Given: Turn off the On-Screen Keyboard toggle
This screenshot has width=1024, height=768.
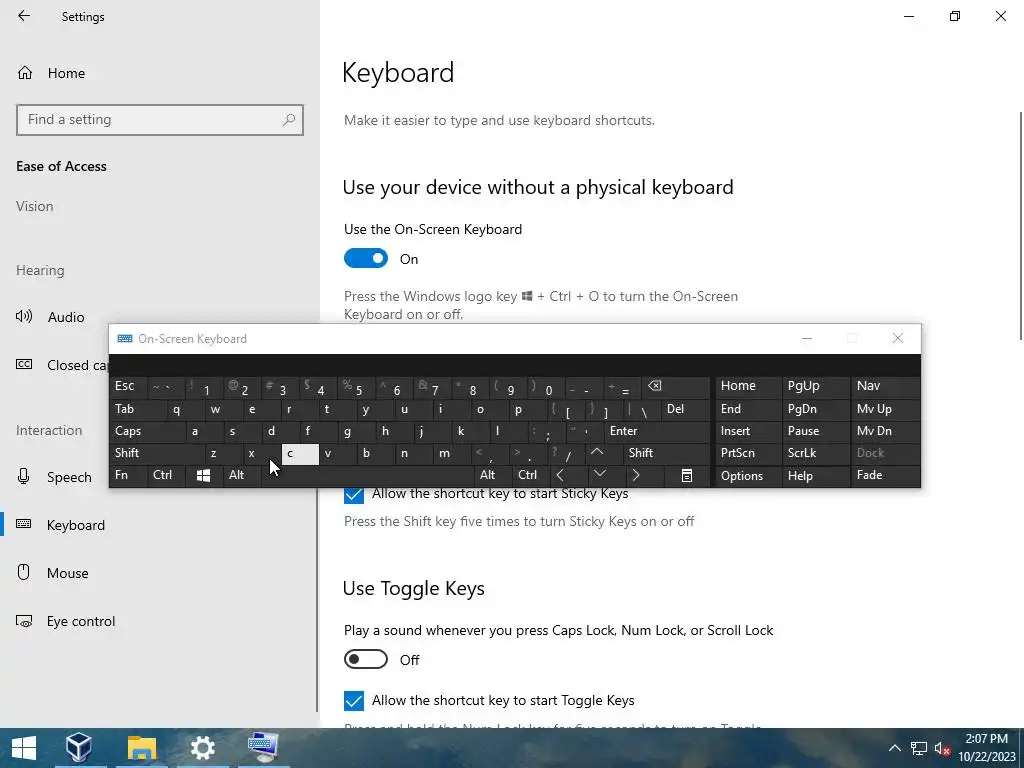Looking at the screenshot, I should 366,259.
